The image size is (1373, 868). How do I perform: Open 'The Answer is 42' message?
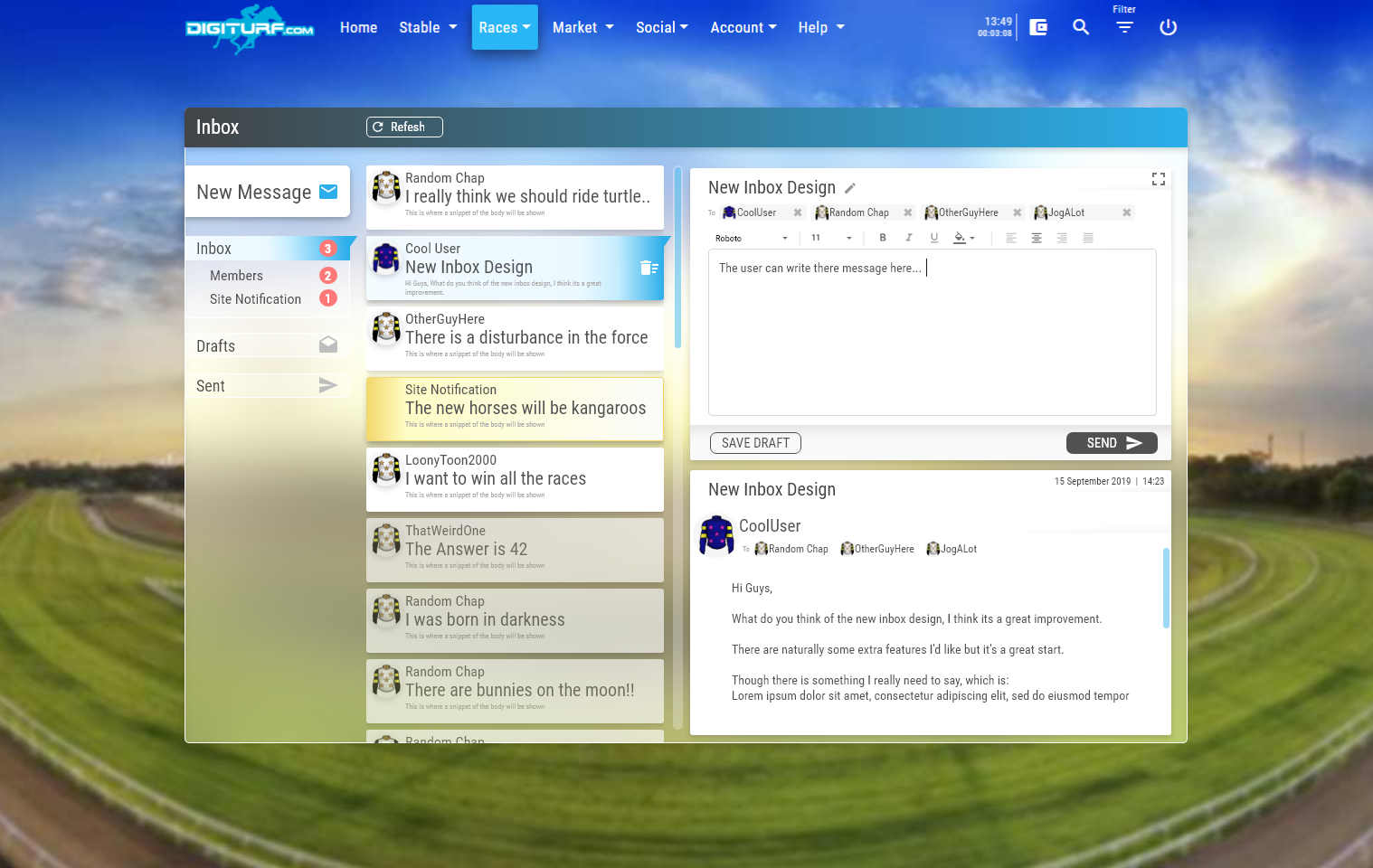pyautogui.click(x=515, y=550)
